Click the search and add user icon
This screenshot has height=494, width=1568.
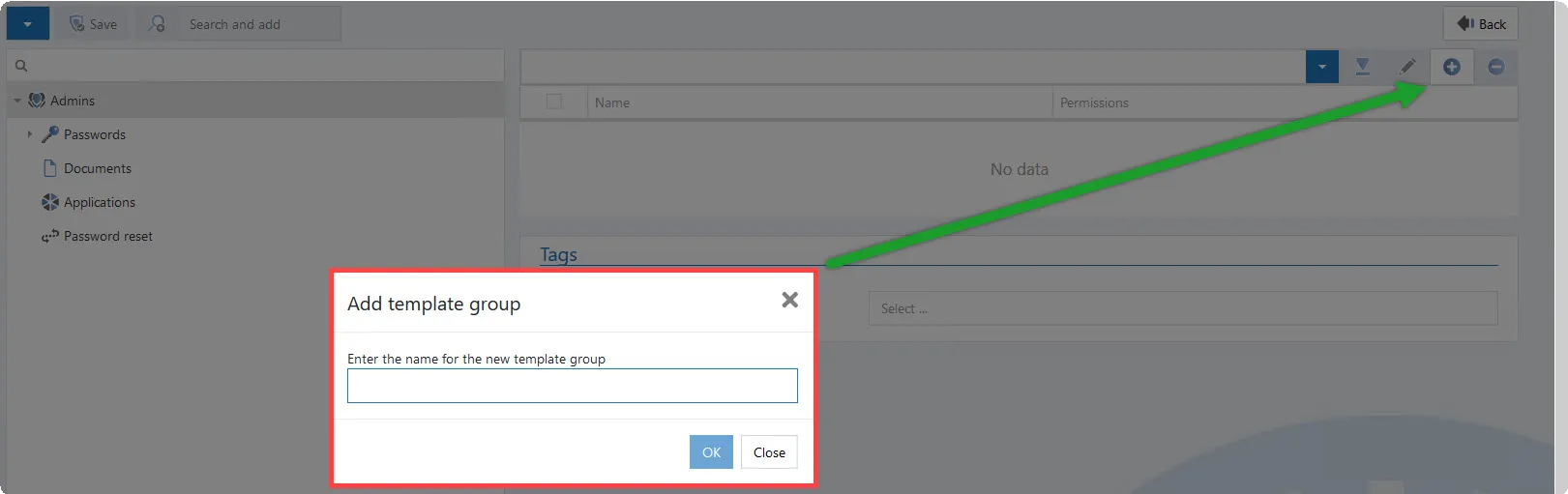click(157, 24)
